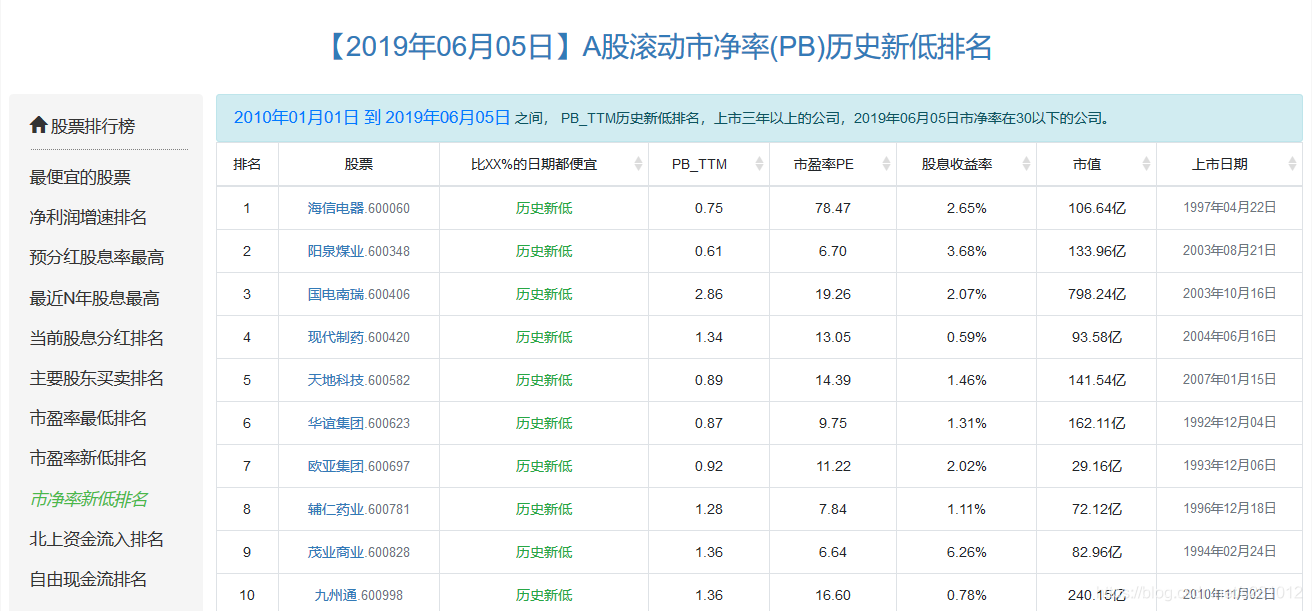The height and width of the screenshot is (611, 1312).
Task: Click dividend yield 3.68%
Action: (x=966, y=251)
